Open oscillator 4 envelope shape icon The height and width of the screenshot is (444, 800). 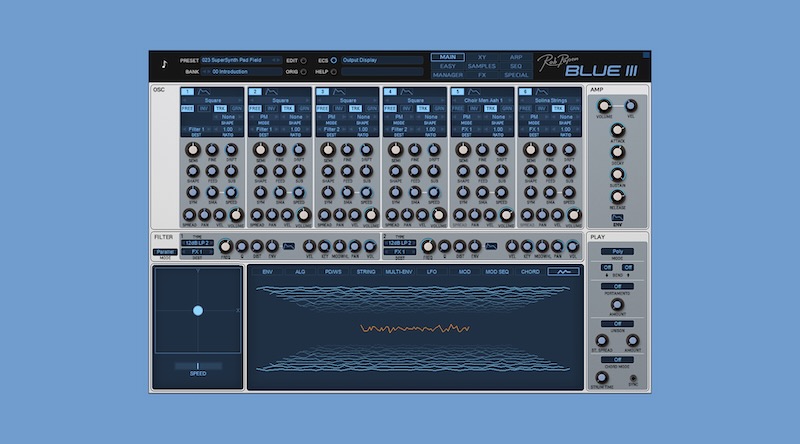click(407, 92)
